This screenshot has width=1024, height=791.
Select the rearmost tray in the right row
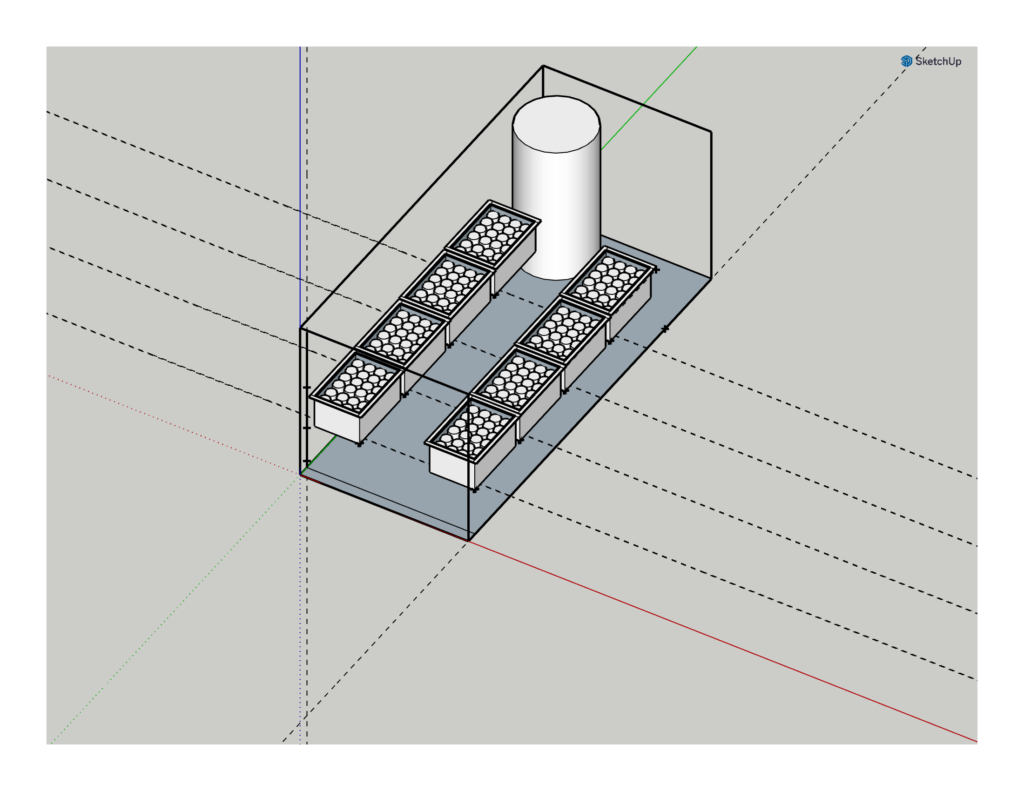click(x=608, y=284)
